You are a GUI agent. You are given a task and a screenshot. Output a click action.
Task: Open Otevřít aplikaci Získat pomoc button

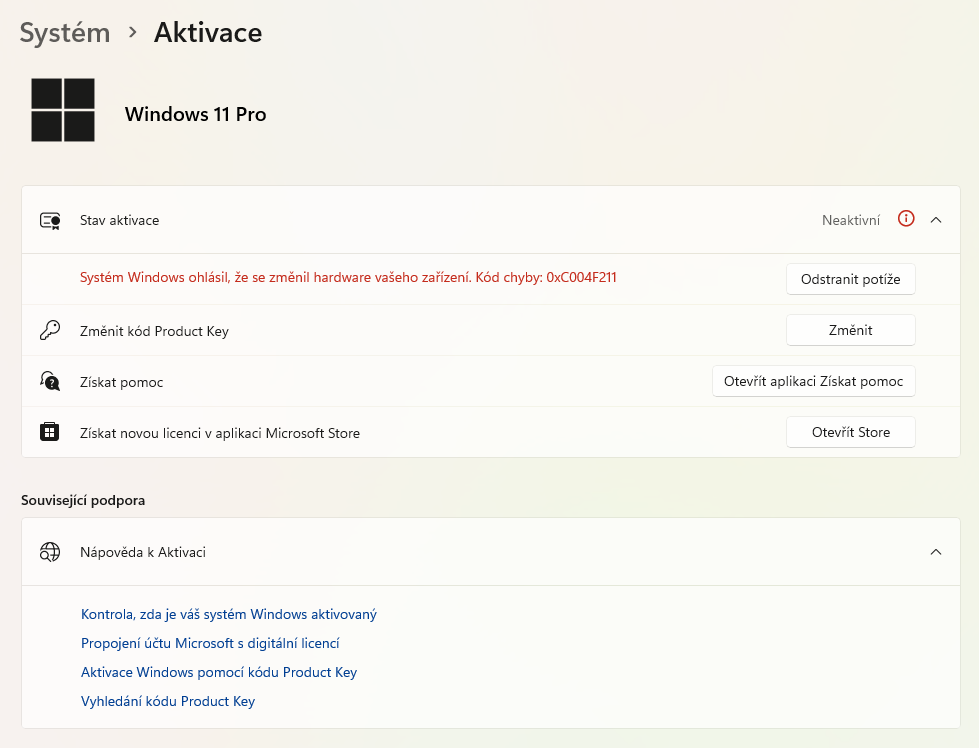tap(814, 381)
